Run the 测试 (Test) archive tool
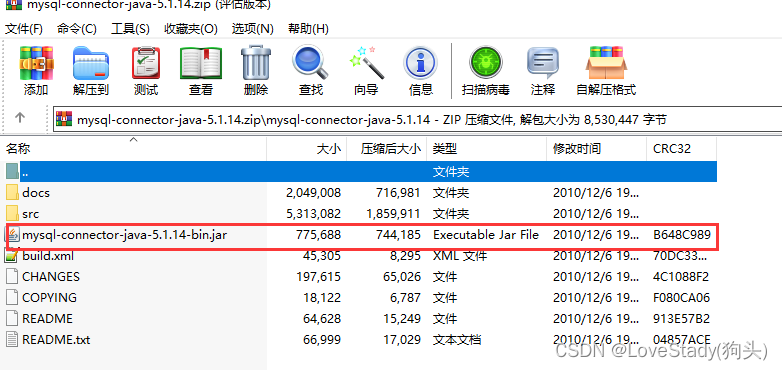 point(146,70)
